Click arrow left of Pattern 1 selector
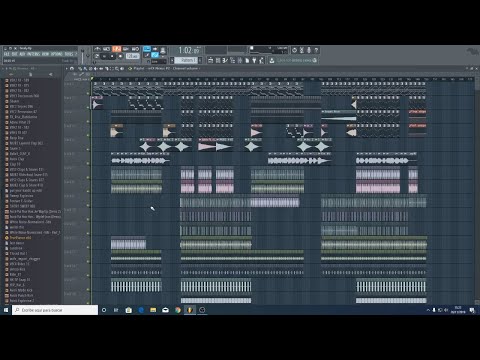The image size is (480, 360). tap(172, 60)
